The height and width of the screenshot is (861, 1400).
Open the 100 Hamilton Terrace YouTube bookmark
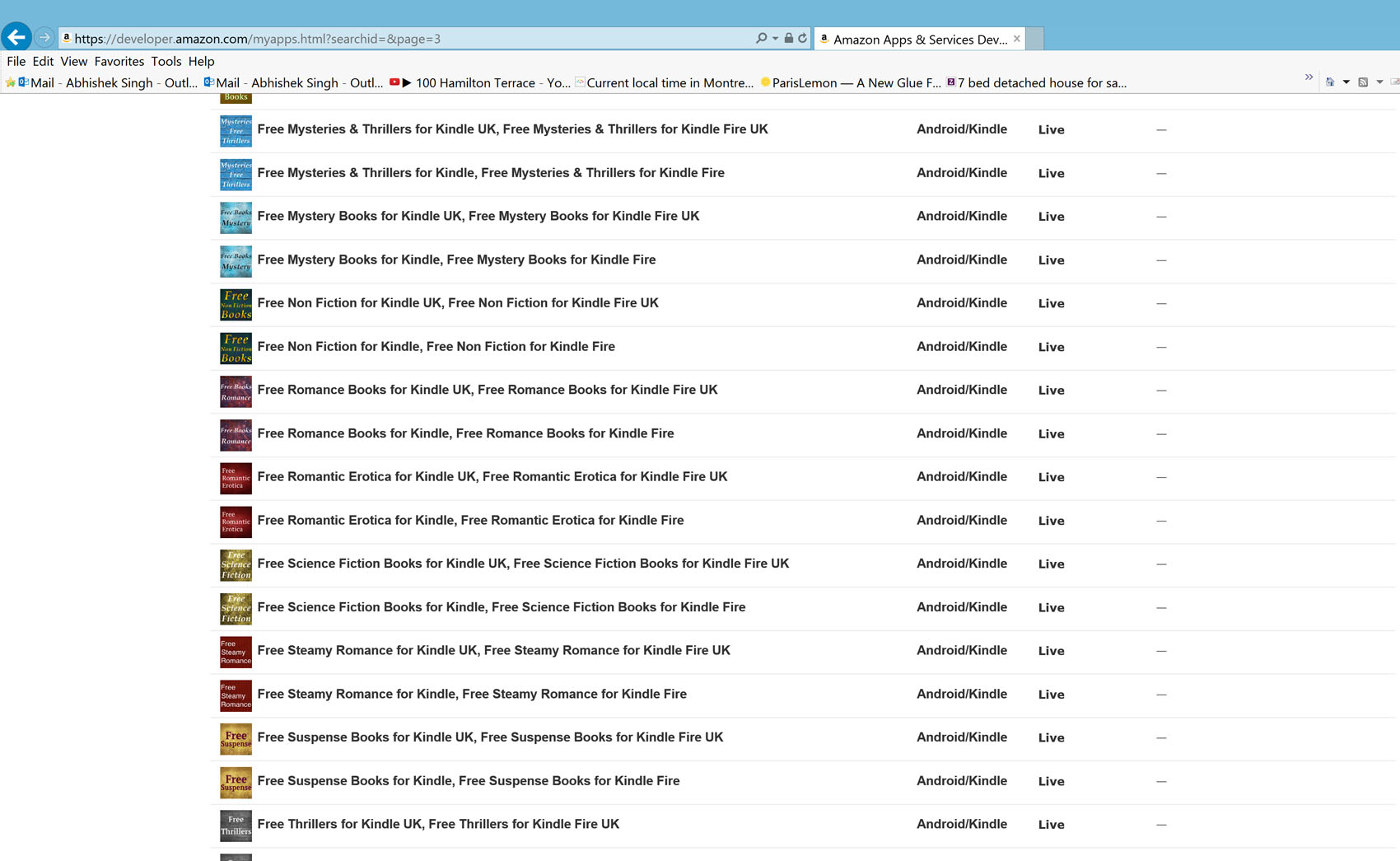coord(480,82)
